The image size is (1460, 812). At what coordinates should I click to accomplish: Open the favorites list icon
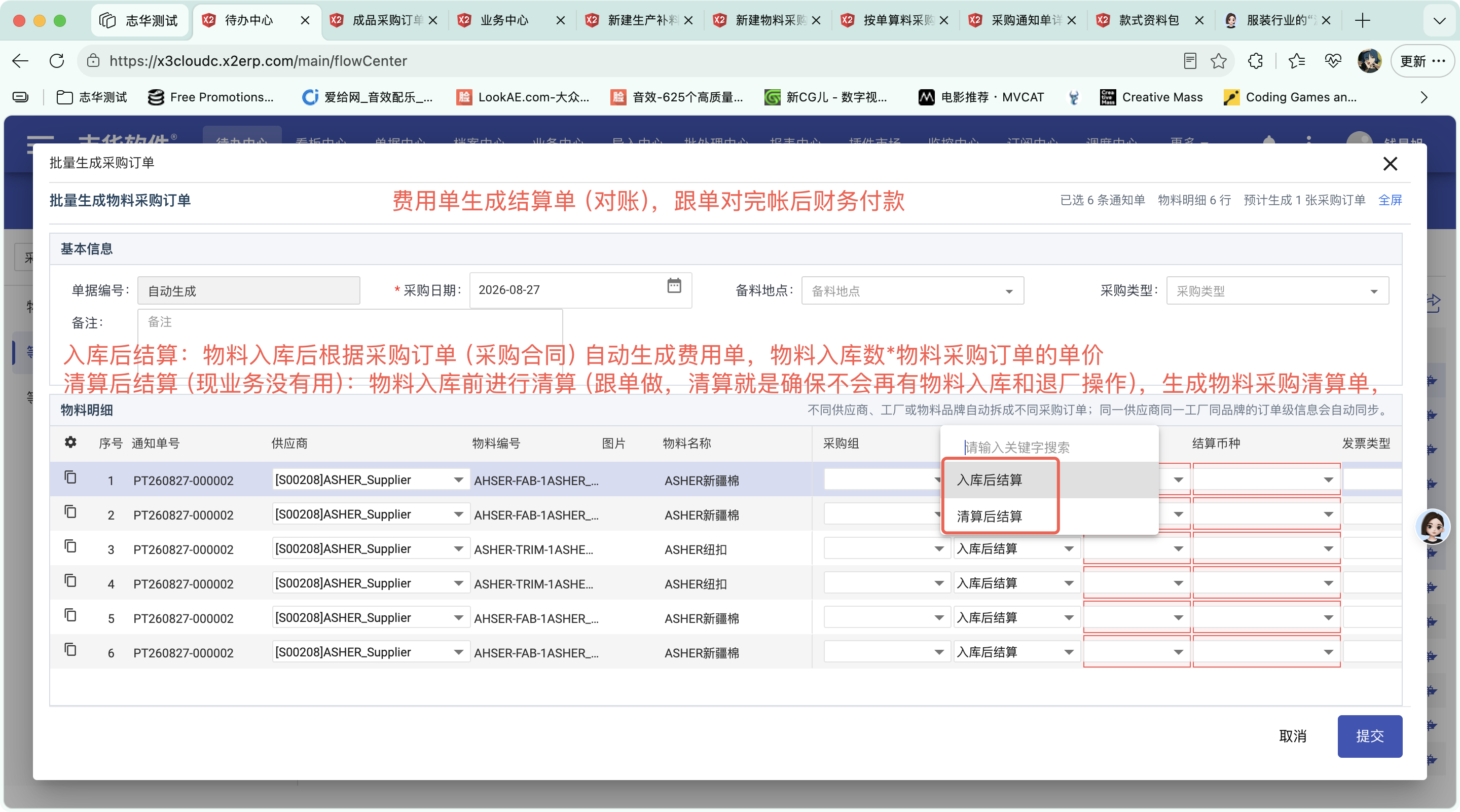[x=1296, y=61]
